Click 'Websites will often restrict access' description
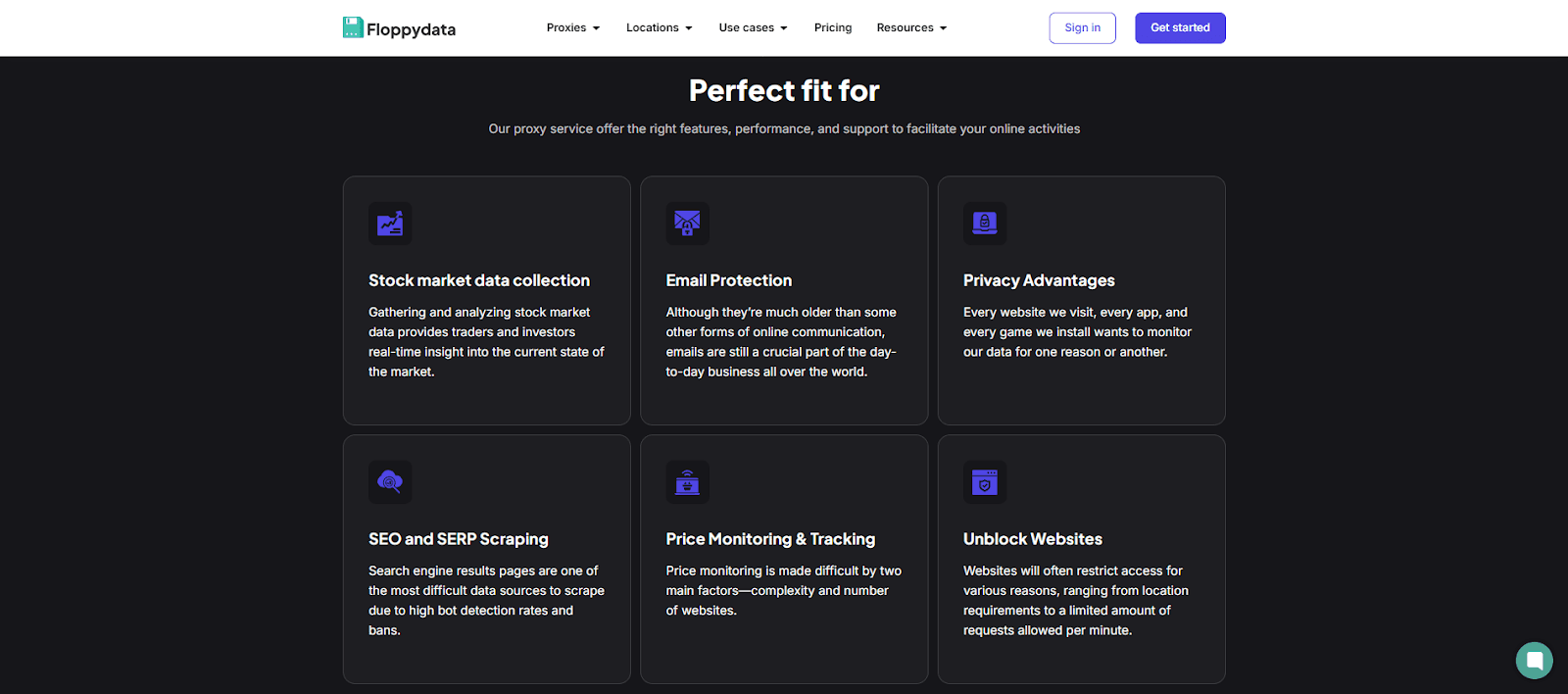 (x=1076, y=601)
